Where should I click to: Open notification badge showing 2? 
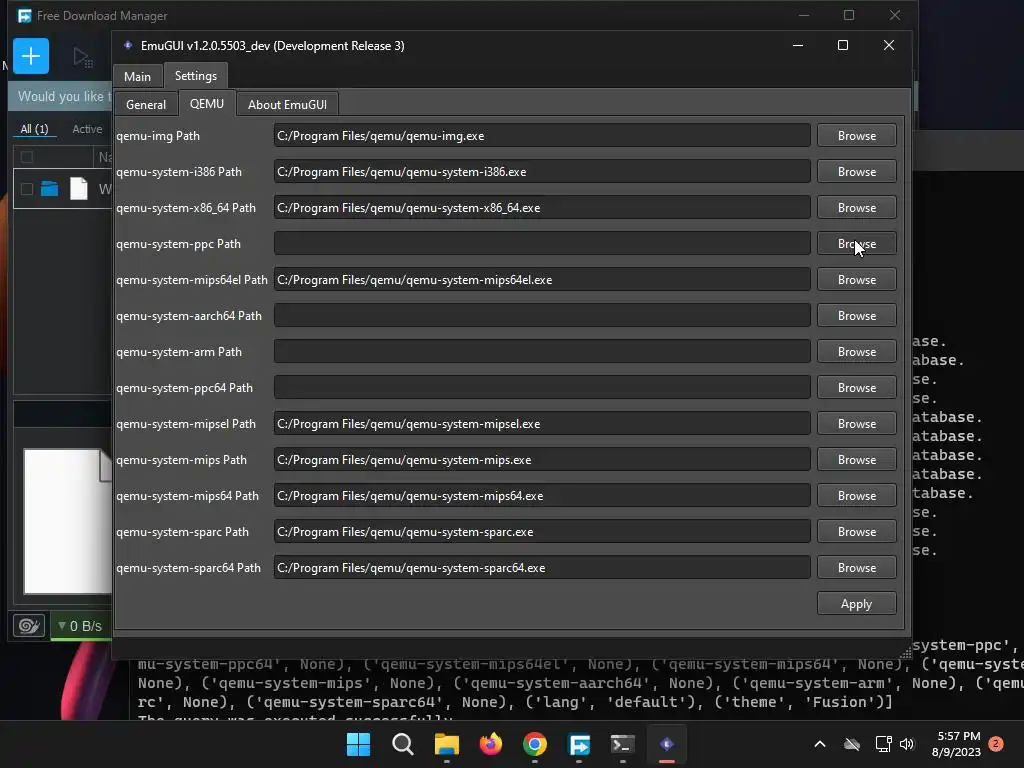(996, 744)
